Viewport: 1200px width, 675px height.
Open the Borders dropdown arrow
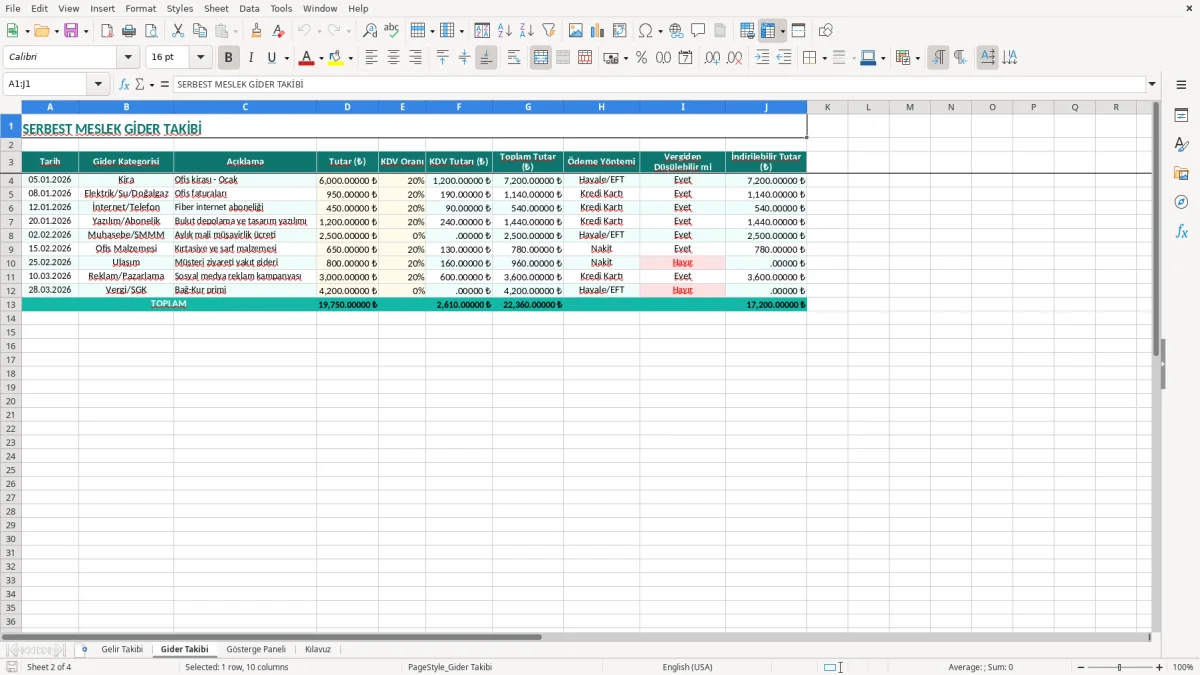pyautogui.click(x=824, y=58)
